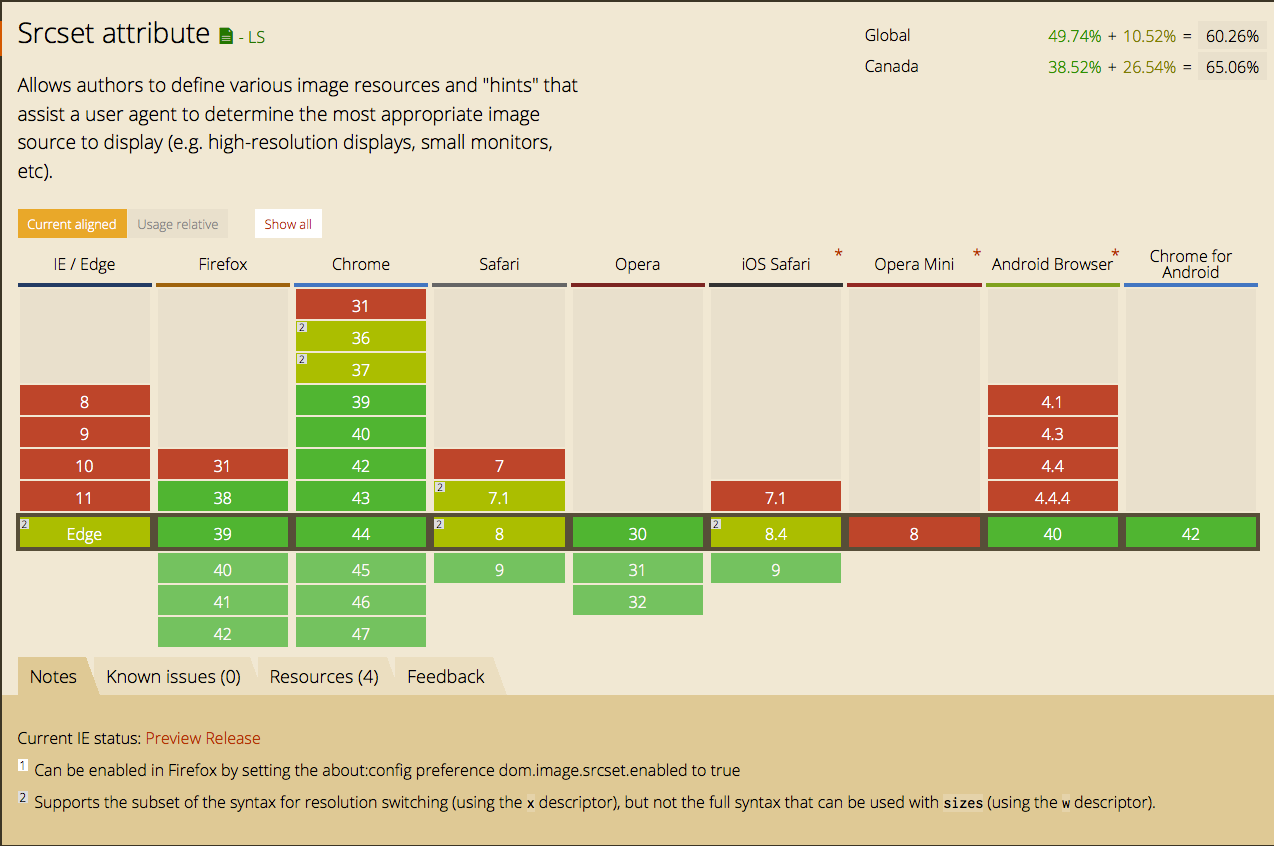
Task: Select the Opera Mini column header
Action: click(x=914, y=264)
